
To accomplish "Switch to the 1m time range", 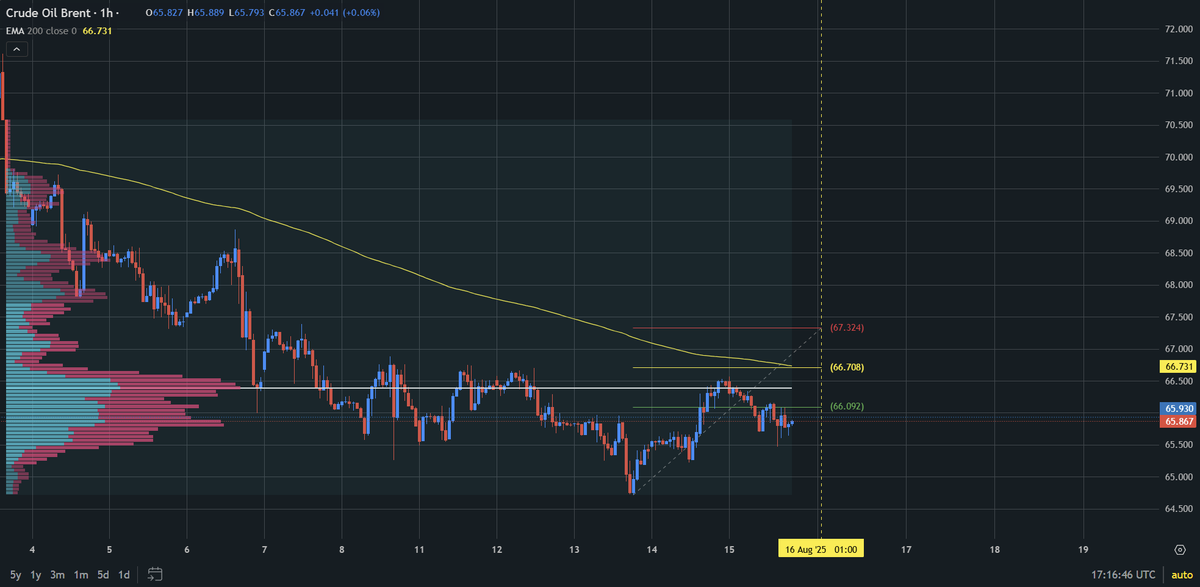I will coord(81,575).
